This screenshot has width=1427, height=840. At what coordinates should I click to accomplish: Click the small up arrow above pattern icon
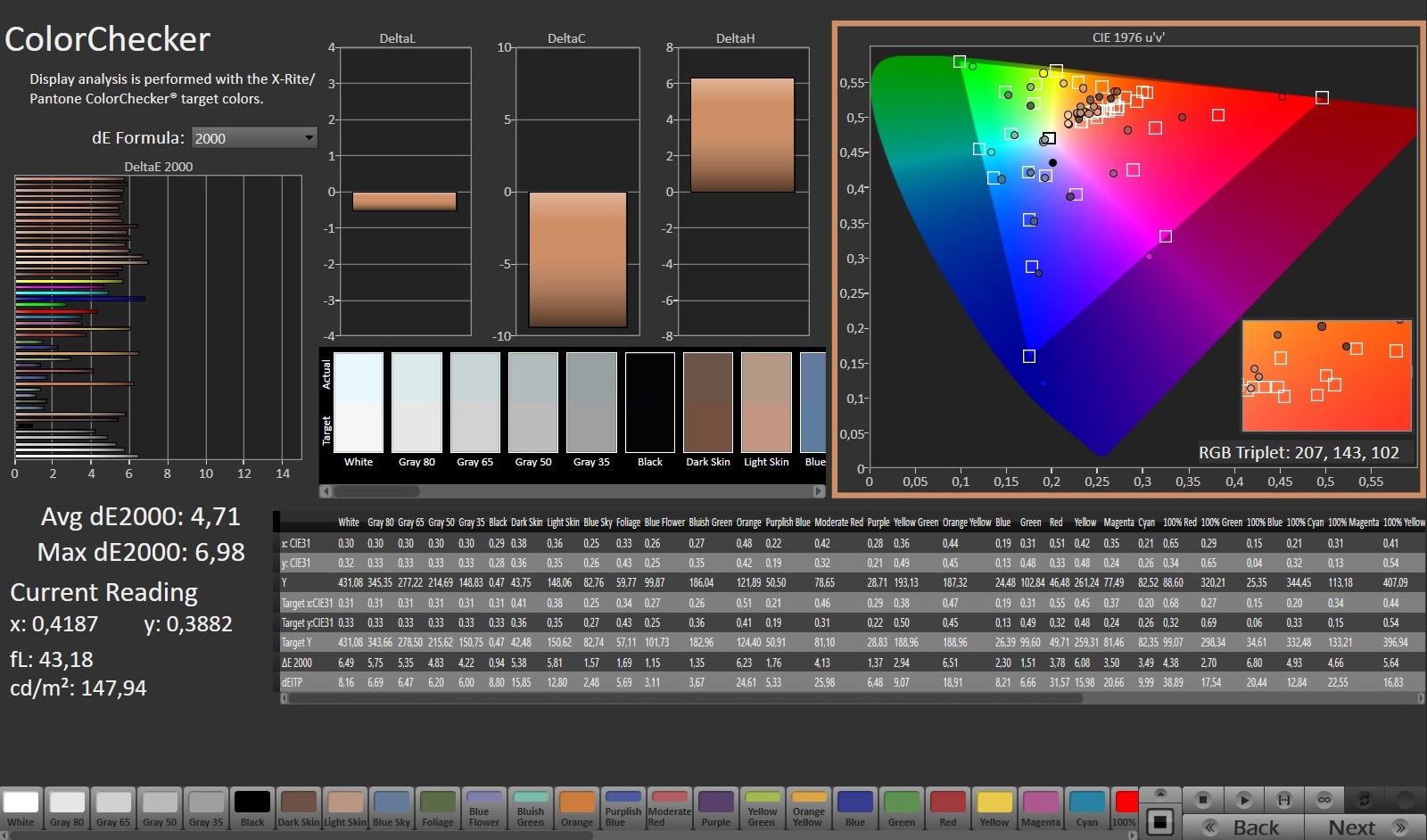(x=1159, y=794)
